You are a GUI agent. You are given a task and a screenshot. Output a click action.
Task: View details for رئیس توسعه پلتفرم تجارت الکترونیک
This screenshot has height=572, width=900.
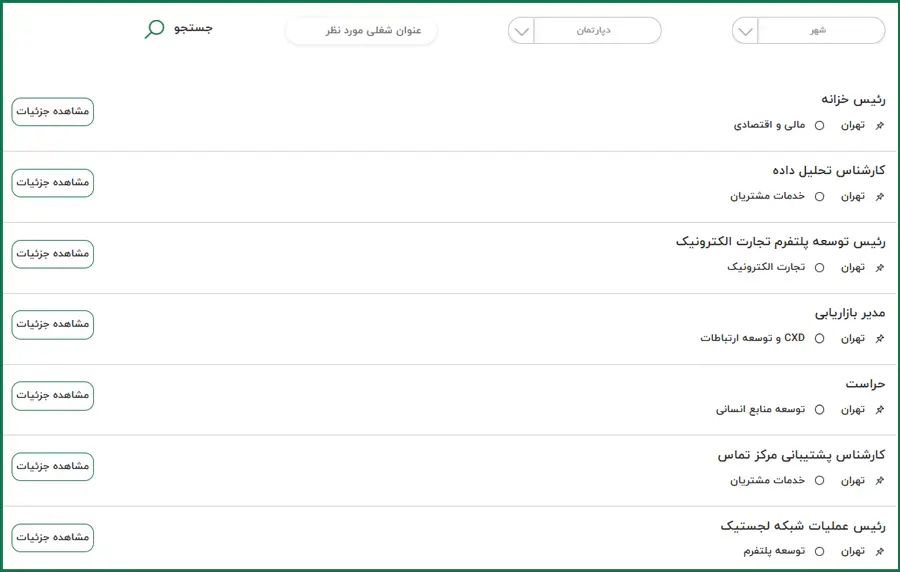coord(53,254)
